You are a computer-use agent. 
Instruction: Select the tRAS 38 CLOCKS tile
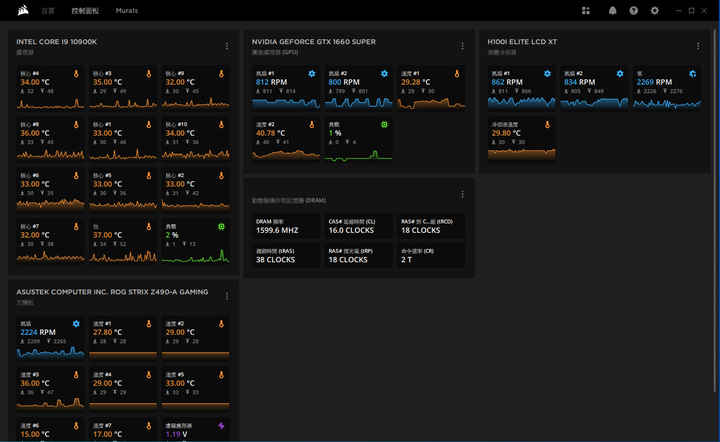point(286,255)
